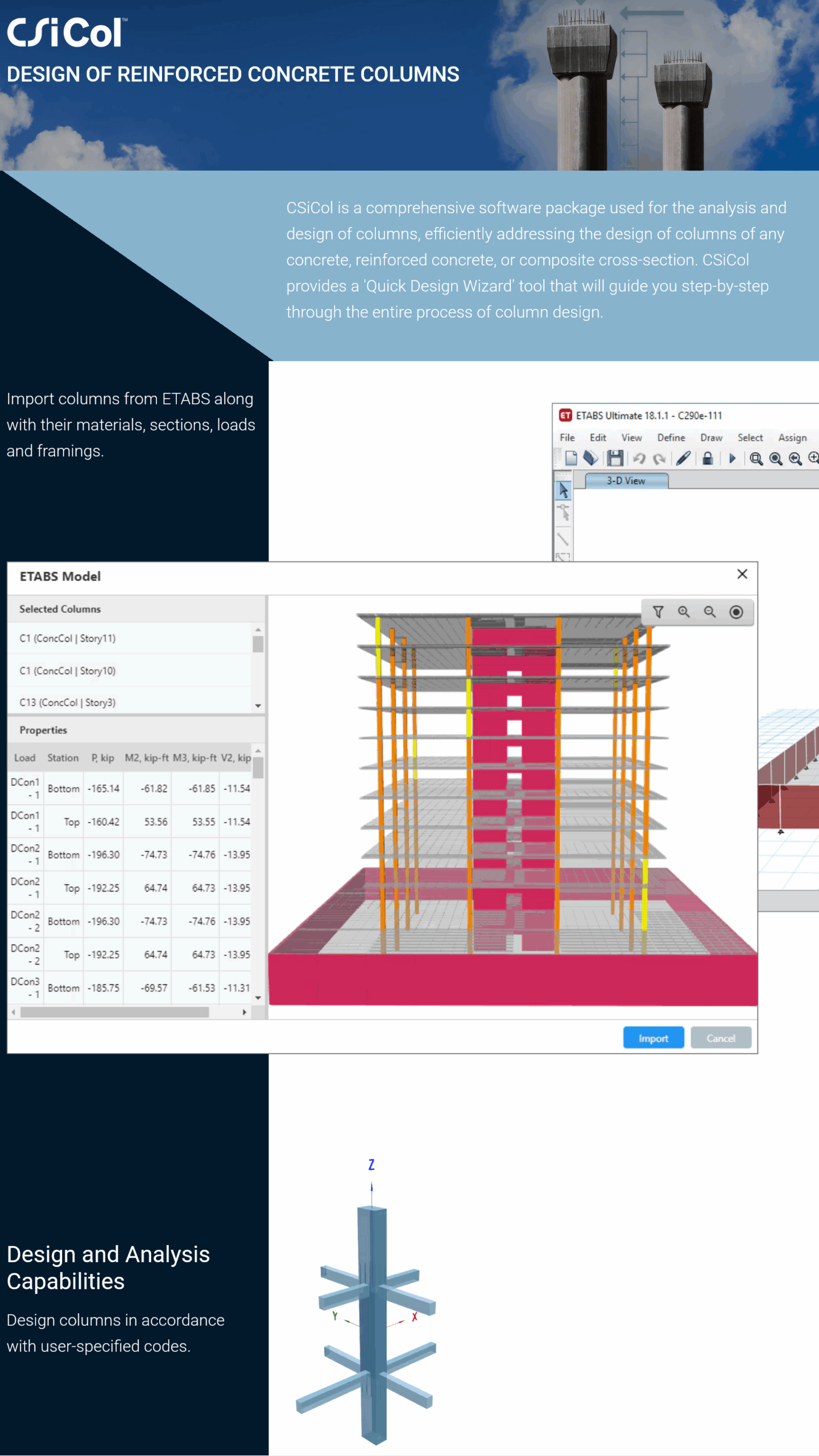This screenshot has height=1456, width=819.
Task: Zoom in on the ETABS model view
Action: click(684, 612)
